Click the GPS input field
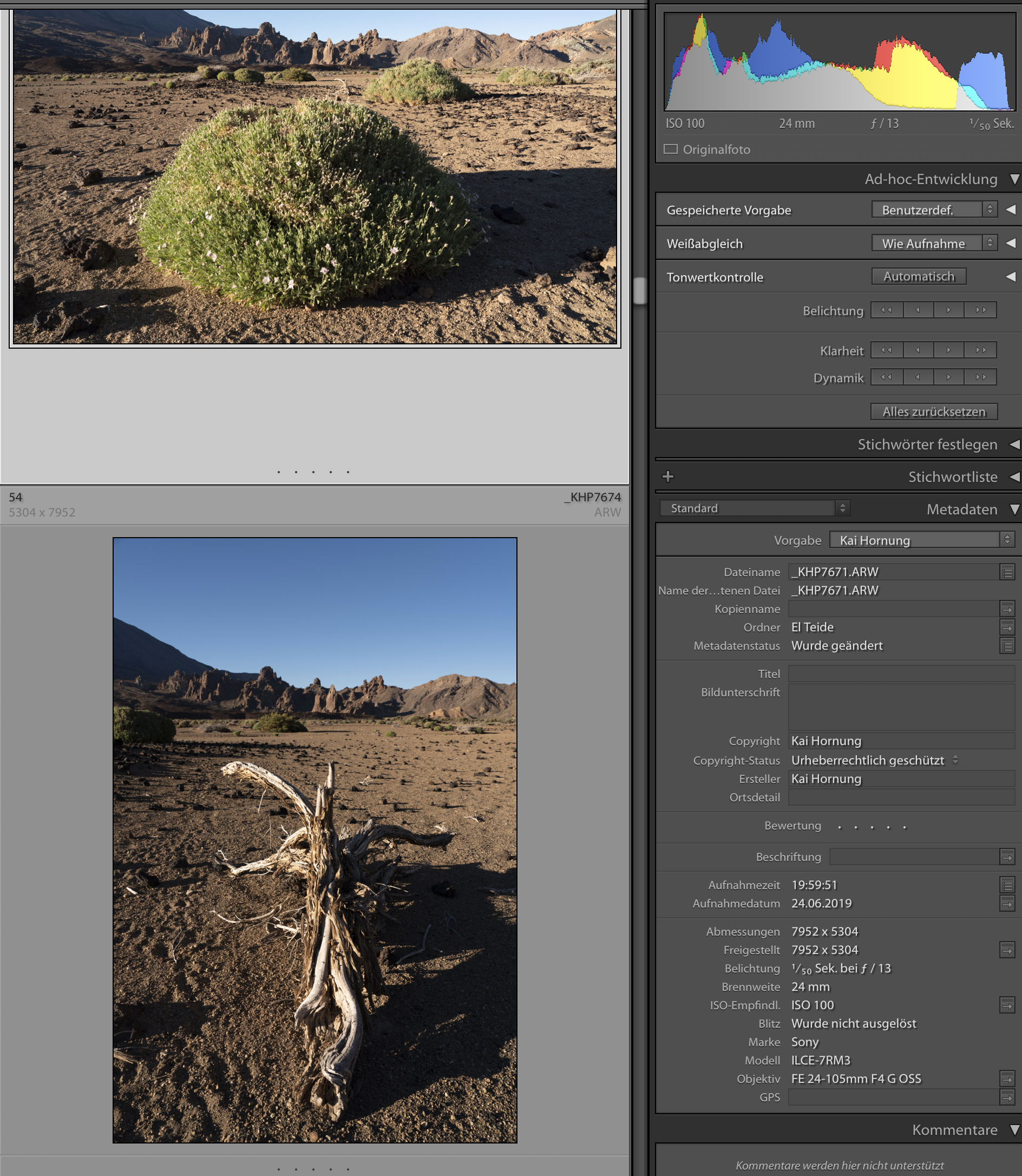This screenshot has height=1176, width=1022. click(x=894, y=1097)
